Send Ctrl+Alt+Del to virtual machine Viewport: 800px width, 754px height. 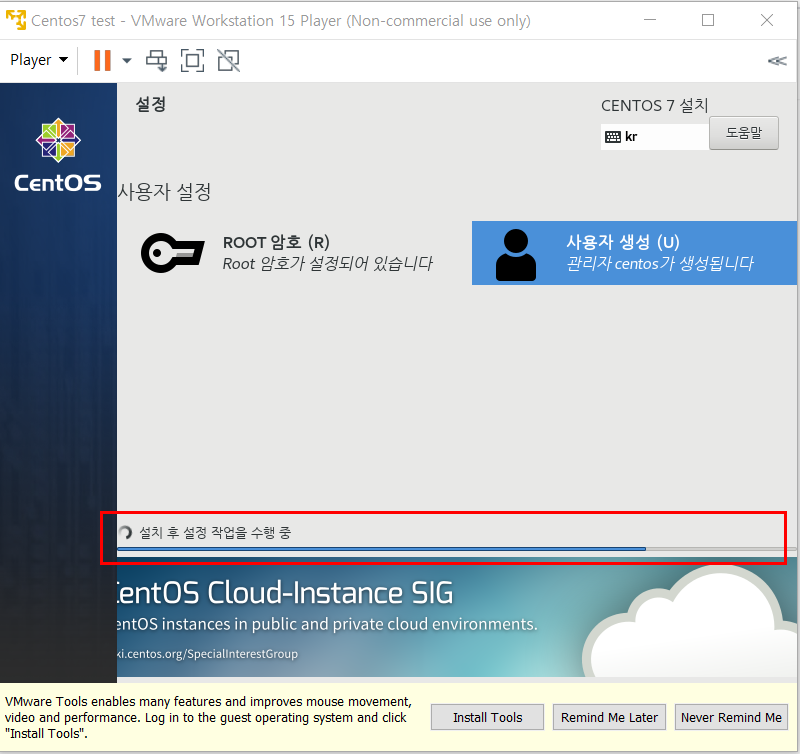pyautogui.click(x=157, y=60)
